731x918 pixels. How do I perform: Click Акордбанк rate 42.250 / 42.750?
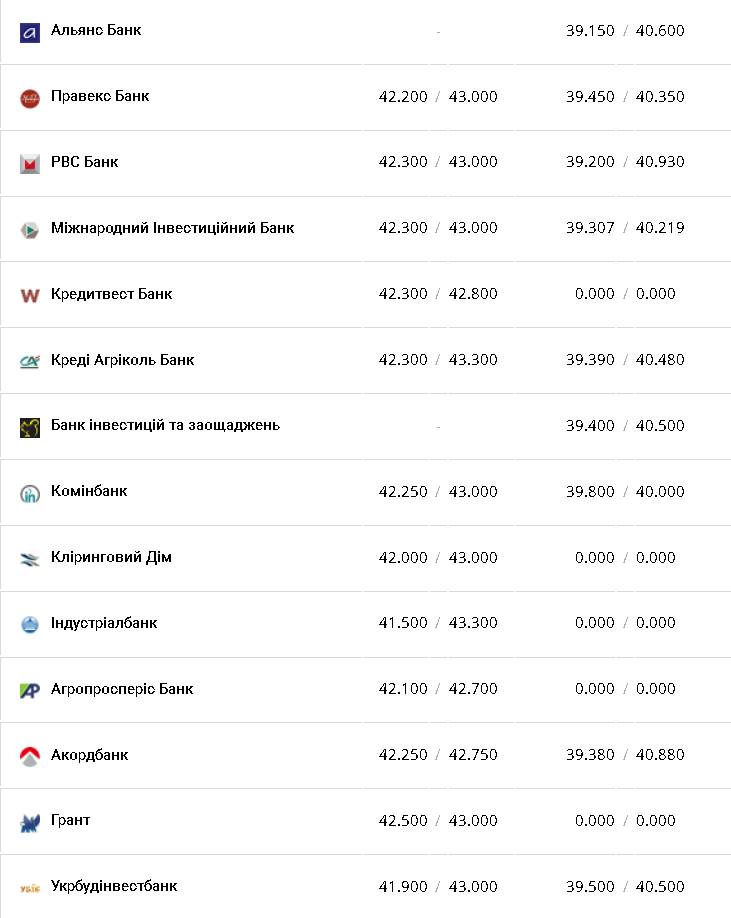438,755
